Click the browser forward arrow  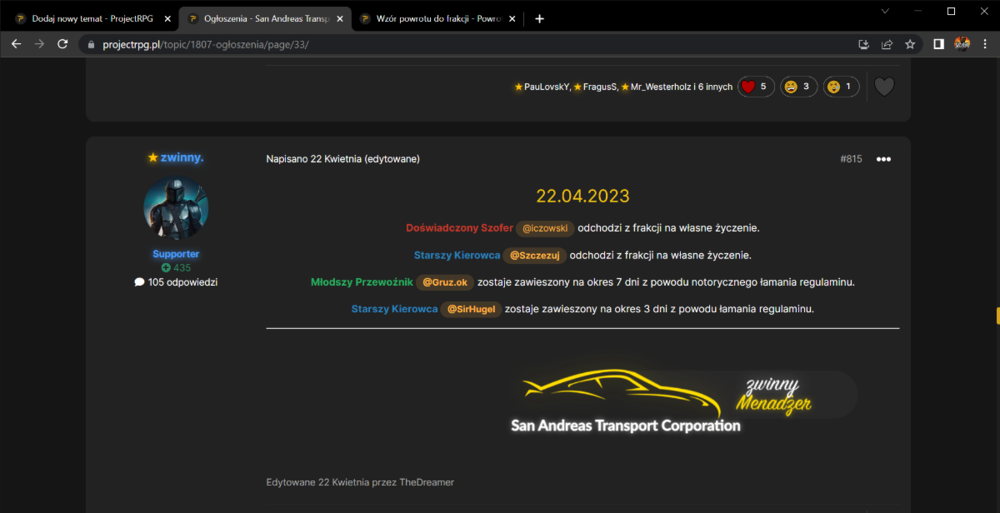(x=40, y=44)
